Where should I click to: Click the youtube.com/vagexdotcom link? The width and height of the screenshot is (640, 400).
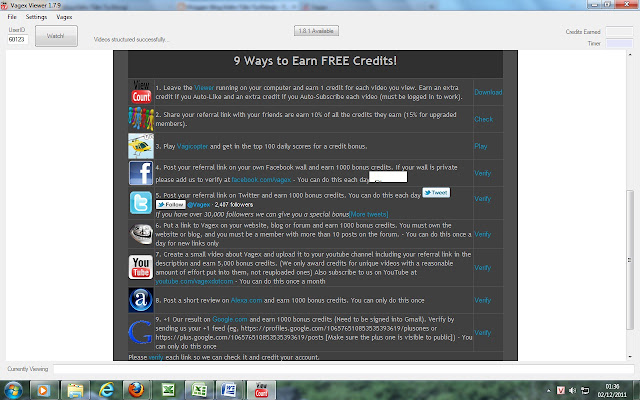pyautogui.click(x=194, y=281)
